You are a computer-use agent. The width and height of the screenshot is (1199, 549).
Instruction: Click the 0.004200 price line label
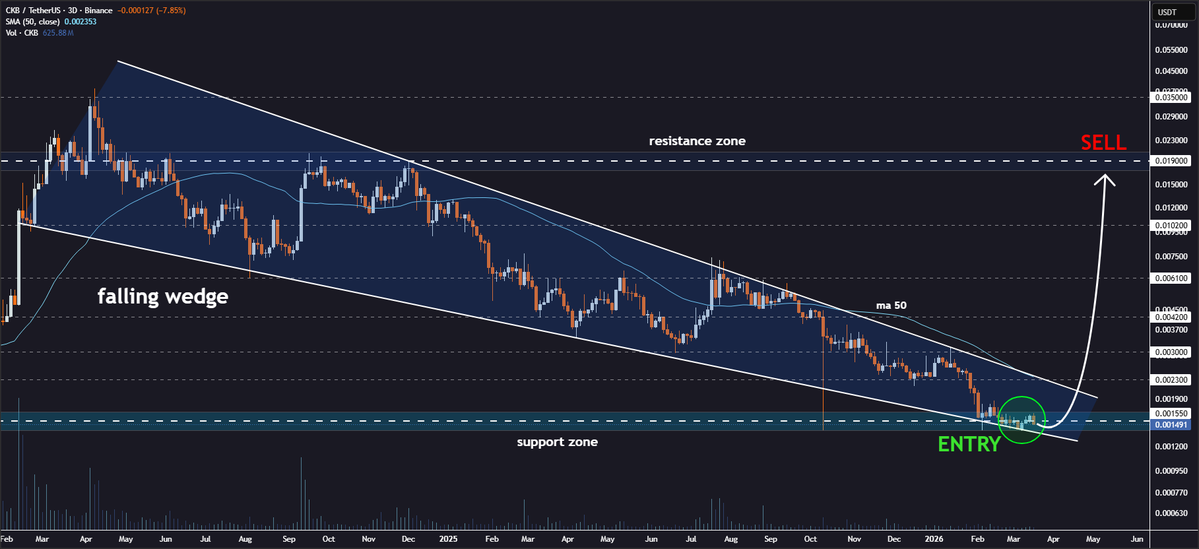(x=1171, y=317)
